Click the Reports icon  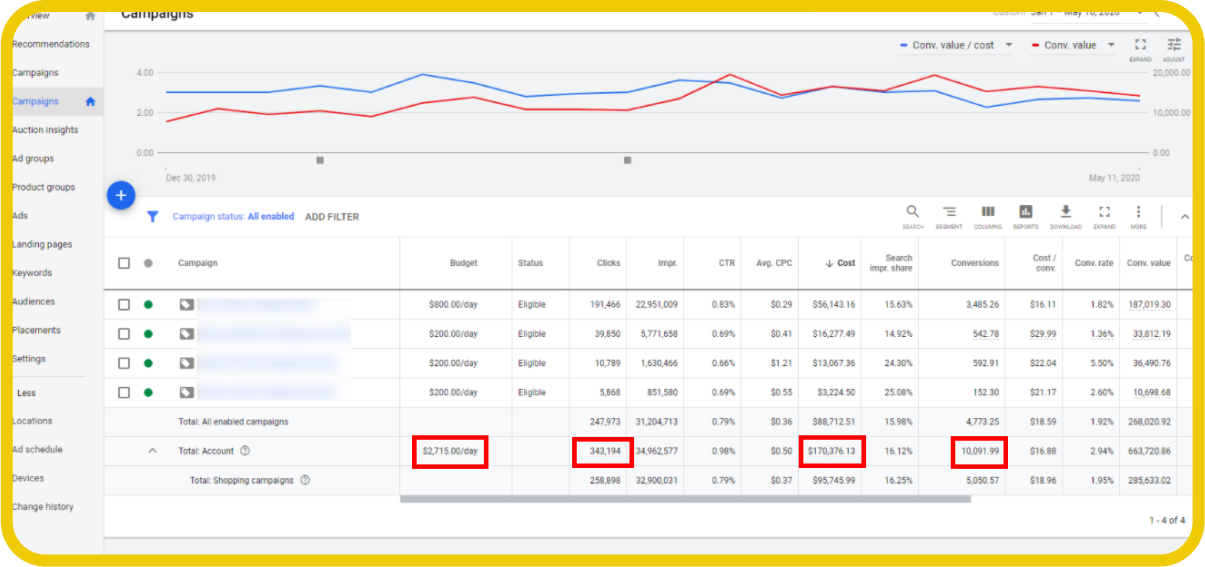click(1025, 214)
